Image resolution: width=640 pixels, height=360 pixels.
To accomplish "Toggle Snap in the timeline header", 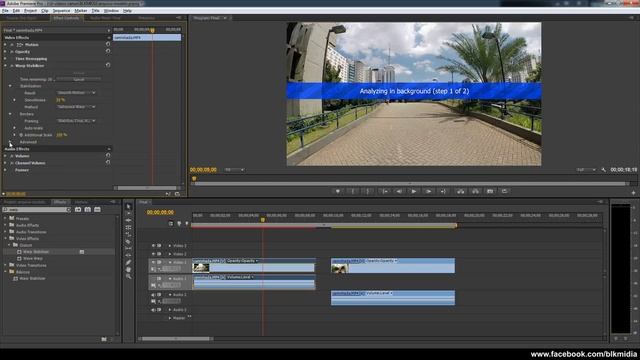I will 171,223.
